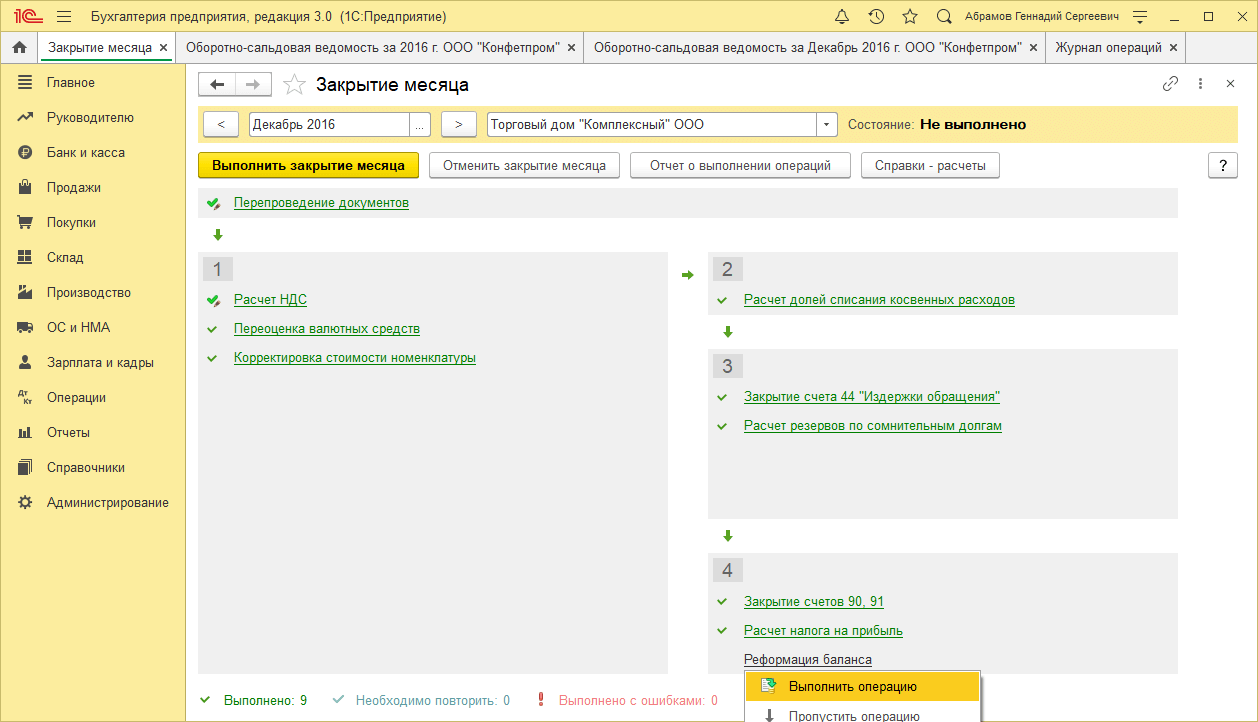Screen dimensions: 1258x722
Task: Expand organization dropdown list
Action: 826,125
